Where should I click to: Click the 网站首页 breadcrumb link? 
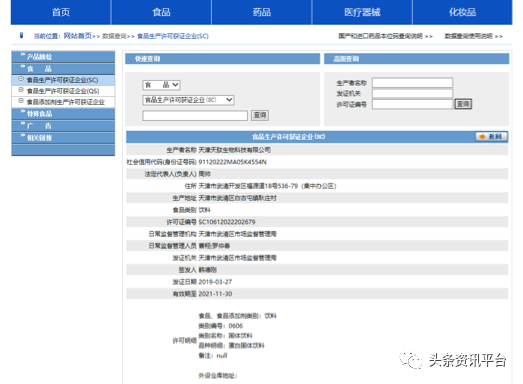click(77, 36)
